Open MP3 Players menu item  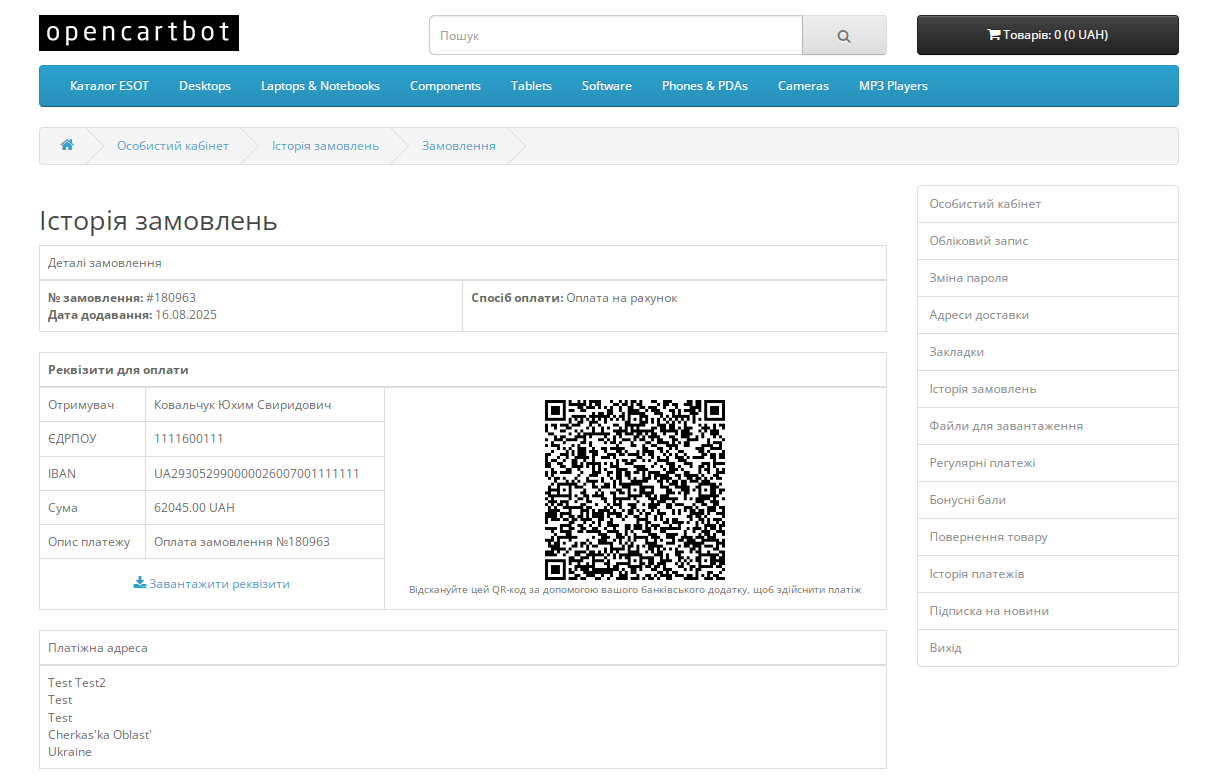[893, 86]
